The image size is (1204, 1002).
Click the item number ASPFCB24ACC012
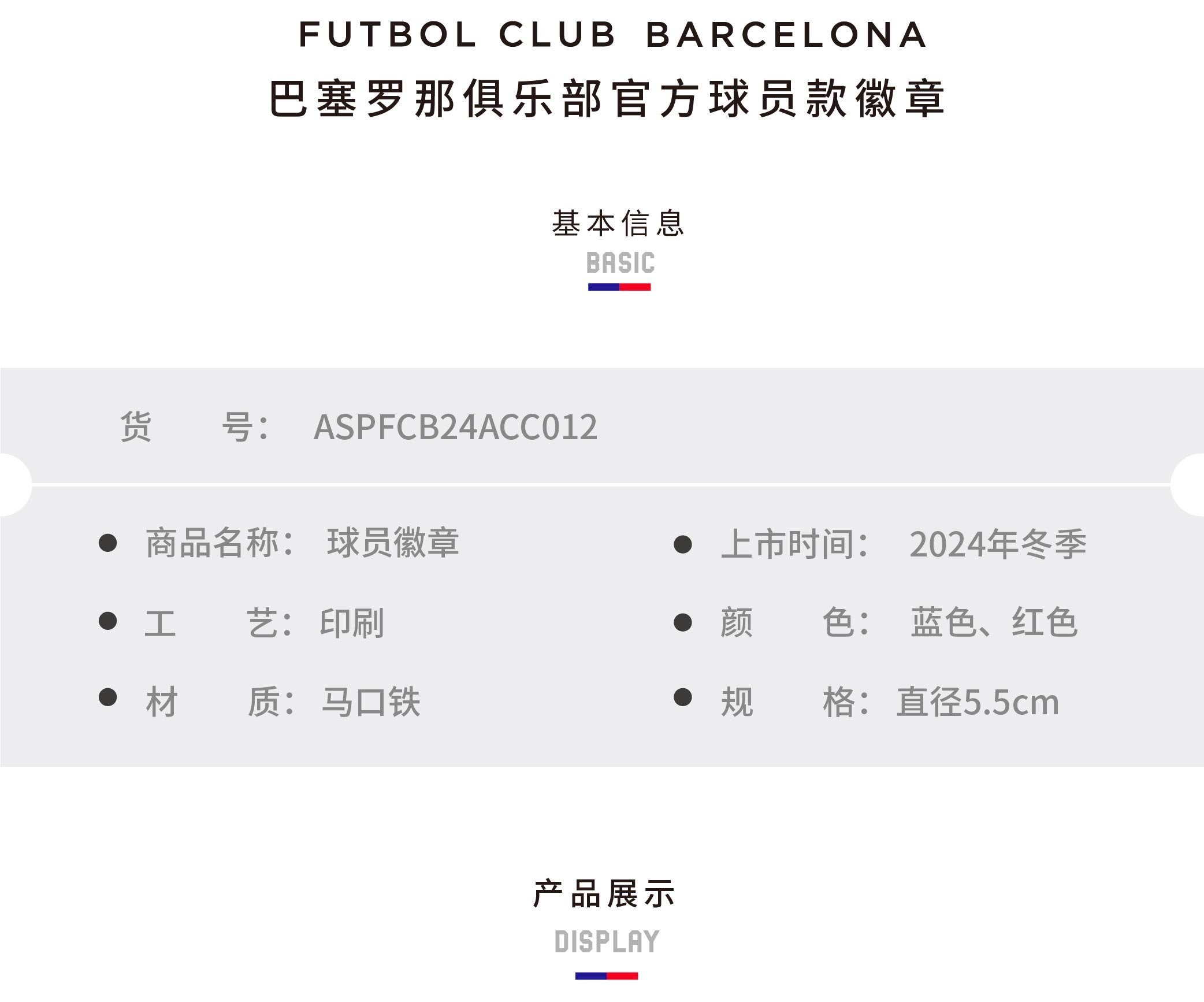click(x=455, y=427)
